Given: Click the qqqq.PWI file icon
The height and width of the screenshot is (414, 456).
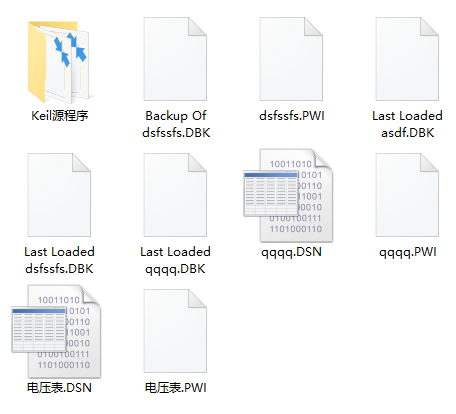Looking at the screenshot, I should point(407,195).
